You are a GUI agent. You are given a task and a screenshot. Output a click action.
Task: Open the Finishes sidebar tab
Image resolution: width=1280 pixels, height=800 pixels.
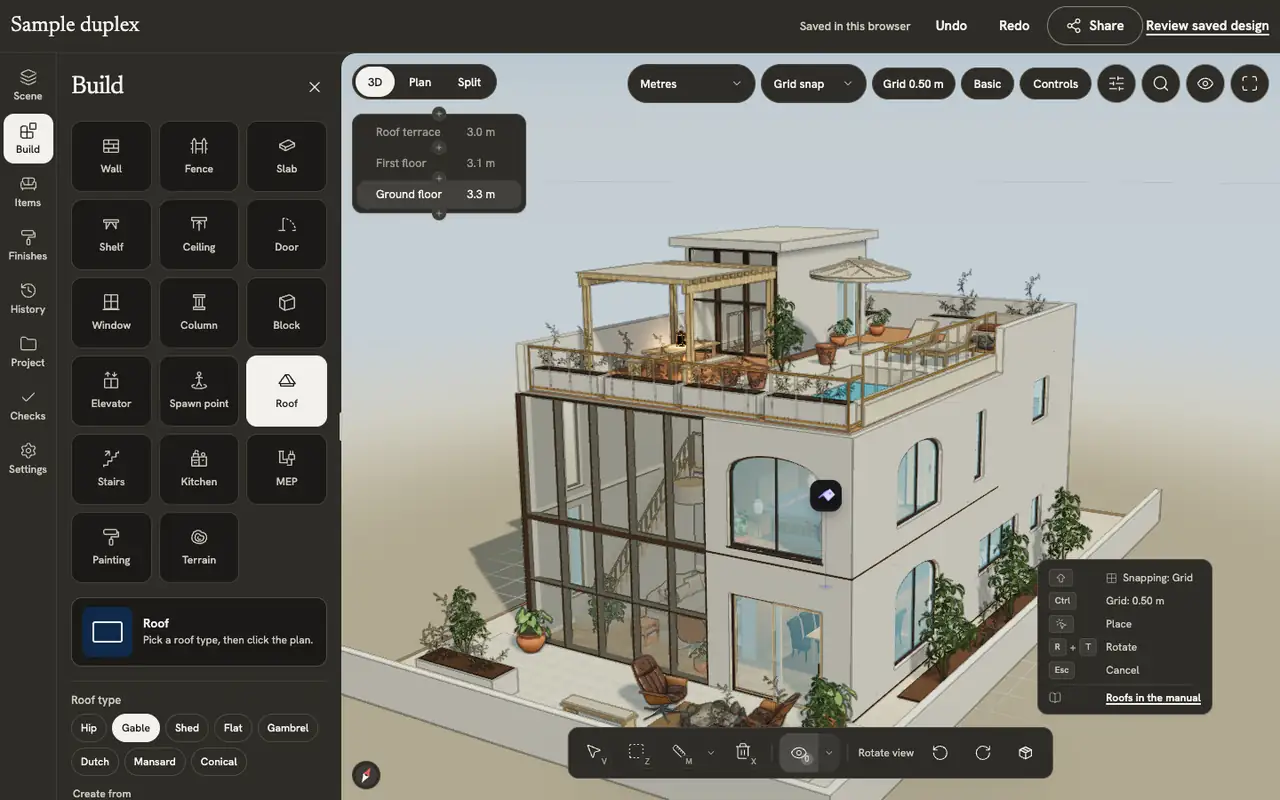[28, 245]
